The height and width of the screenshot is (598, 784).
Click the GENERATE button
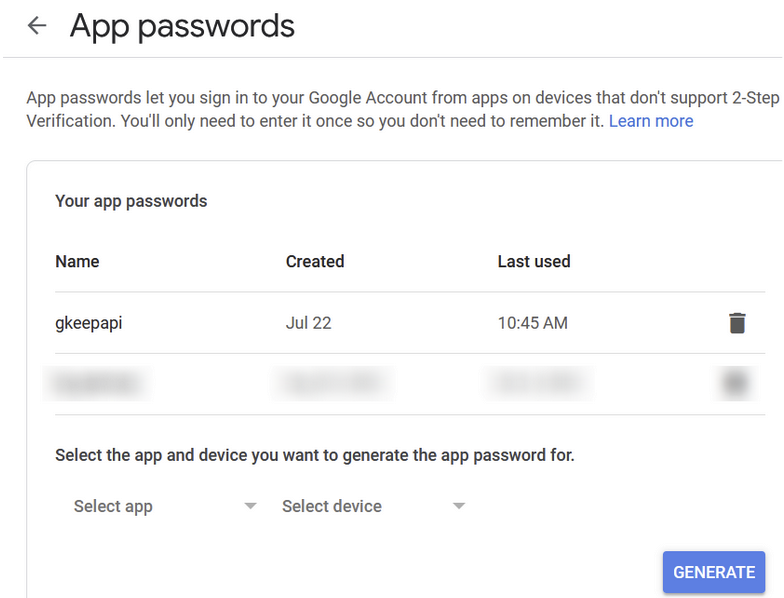pos(714,572)
